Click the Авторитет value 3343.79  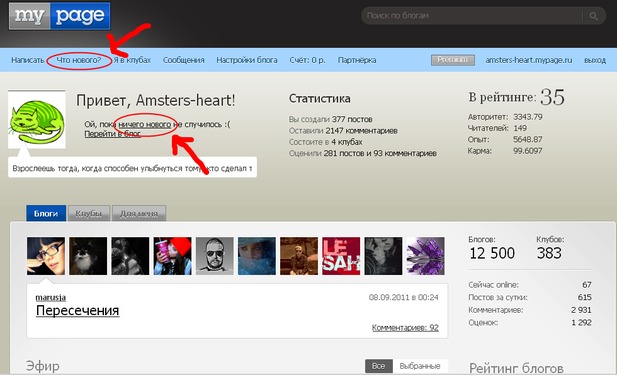528,117
